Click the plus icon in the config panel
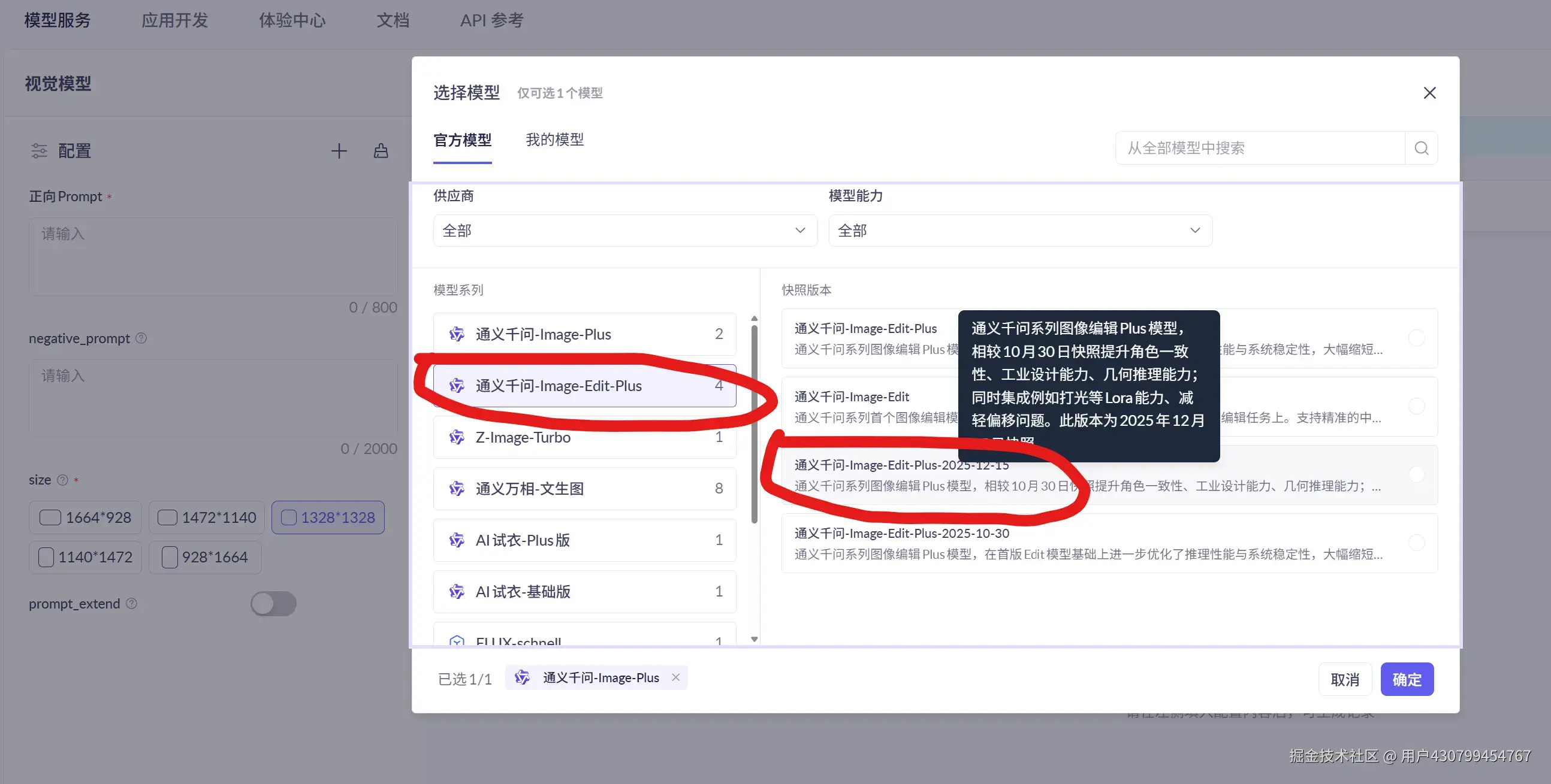Screen dimensions: 1551x784 (339, 151)
